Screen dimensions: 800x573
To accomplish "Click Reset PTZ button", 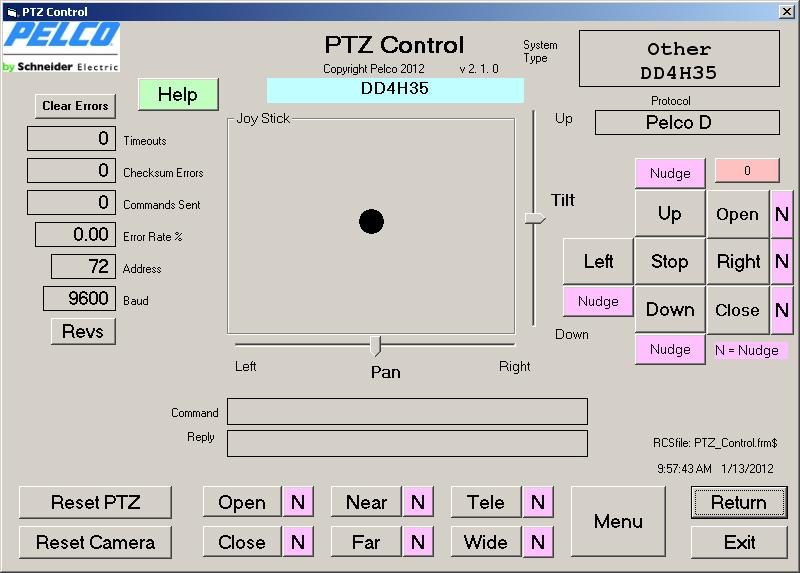I will 95,502.
